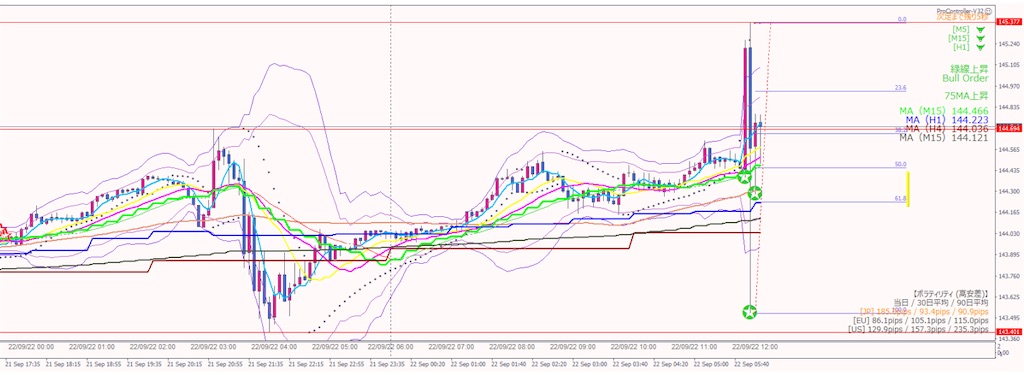Select the ProController-V32 expert label
The height and width of the screenshot is (375, 1024).
pos(960,10)
